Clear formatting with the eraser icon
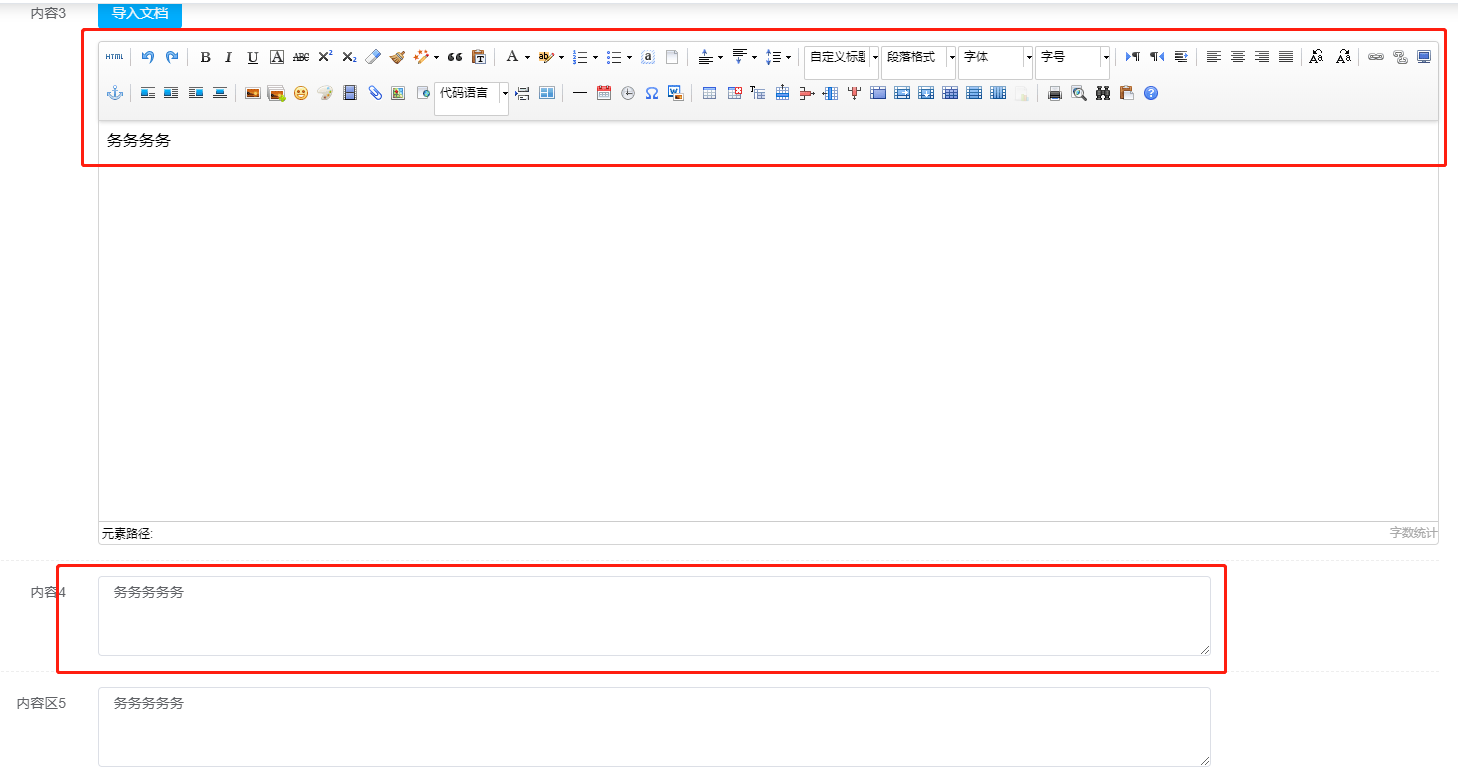The width and height of the screenshot is (1458, 780). [x=373, y=57]
